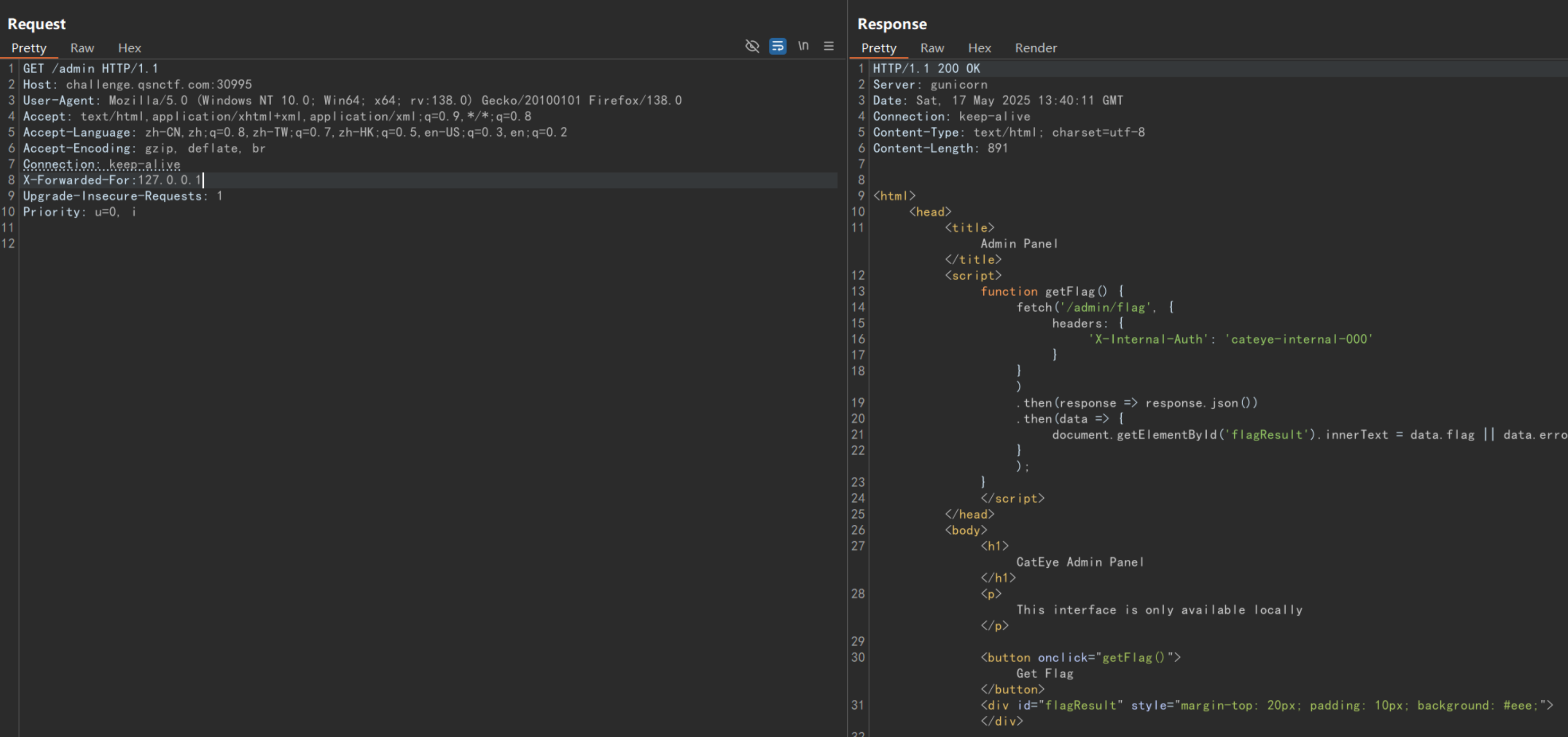Click the User-Agent header line

click(x=352, y=100)
